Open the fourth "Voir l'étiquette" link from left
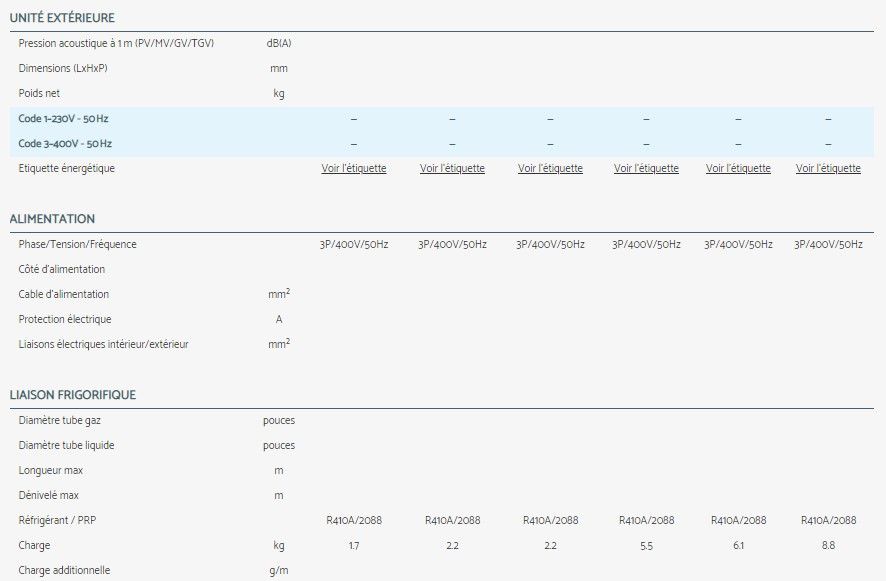Screen dimensions: 886x581 [x=646, y=169]
